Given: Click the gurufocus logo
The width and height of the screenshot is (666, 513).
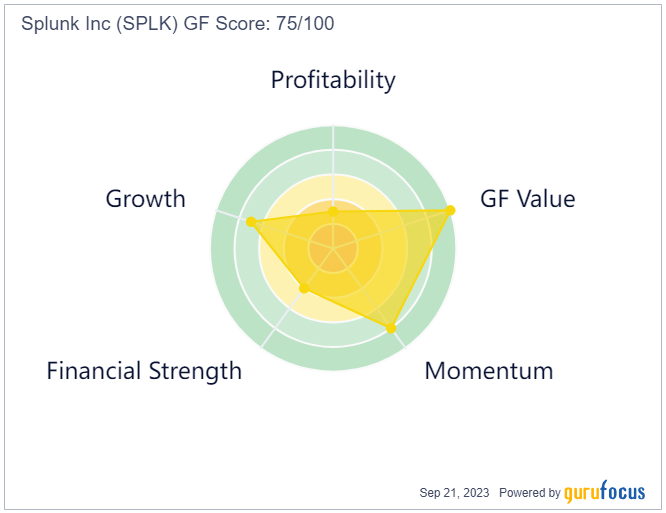Looking at the screenshot, I should pos(605,492).
